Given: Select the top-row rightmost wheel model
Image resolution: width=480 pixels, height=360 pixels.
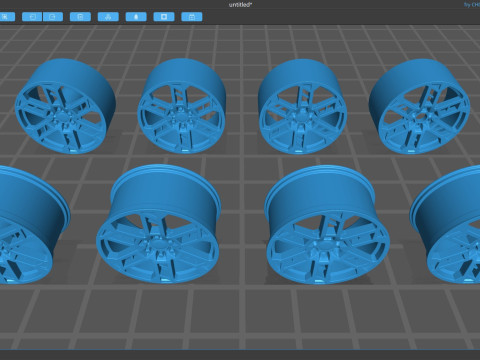Looking at the screenshot, I should pos(419,106).
